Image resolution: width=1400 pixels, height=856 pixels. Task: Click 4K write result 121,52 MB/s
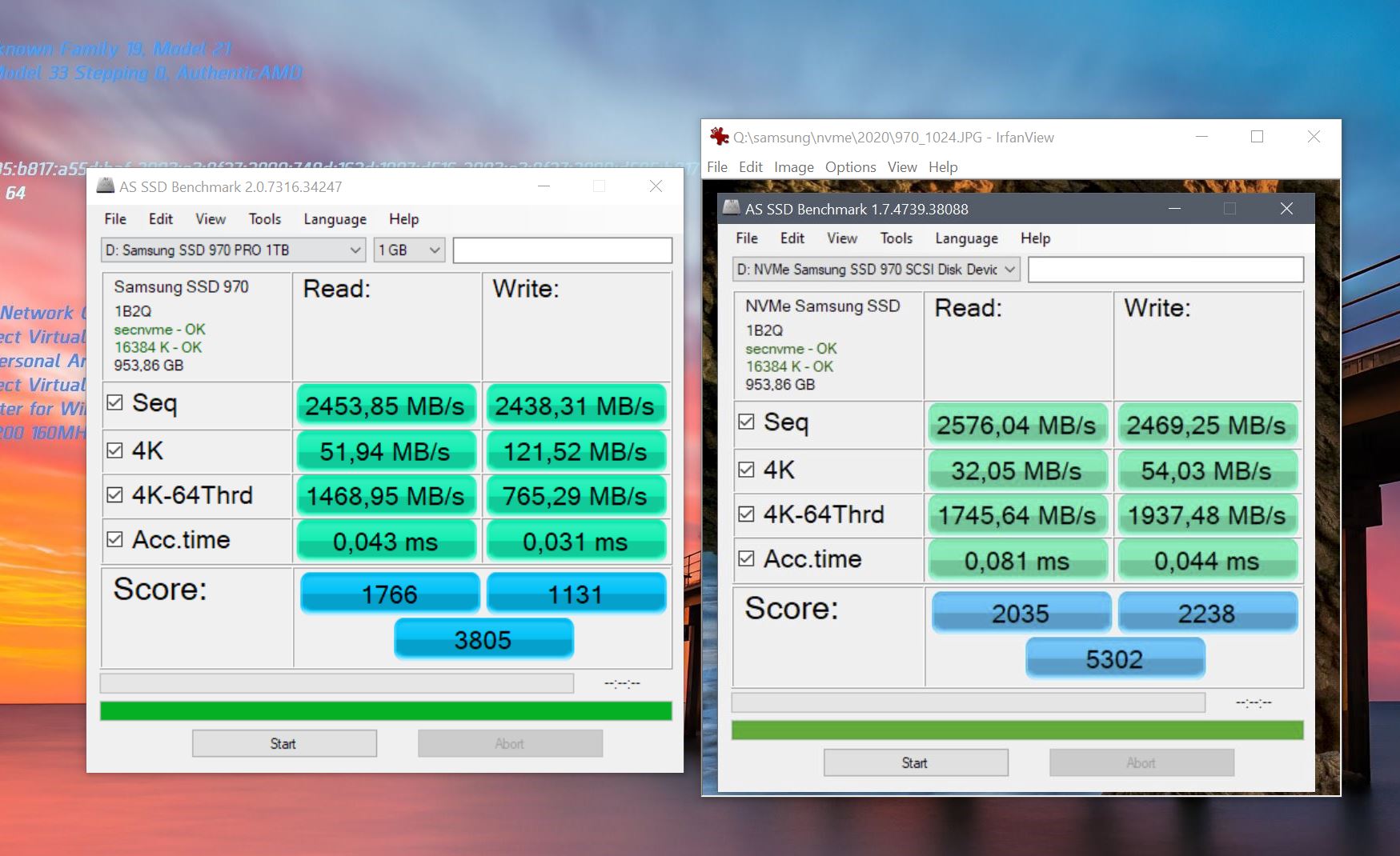576,451
